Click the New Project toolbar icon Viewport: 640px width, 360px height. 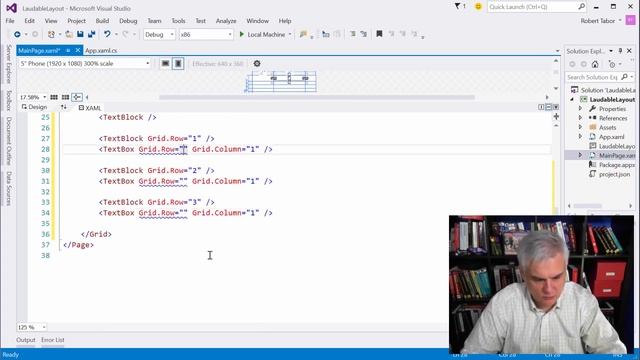click(x=51, y=35)
